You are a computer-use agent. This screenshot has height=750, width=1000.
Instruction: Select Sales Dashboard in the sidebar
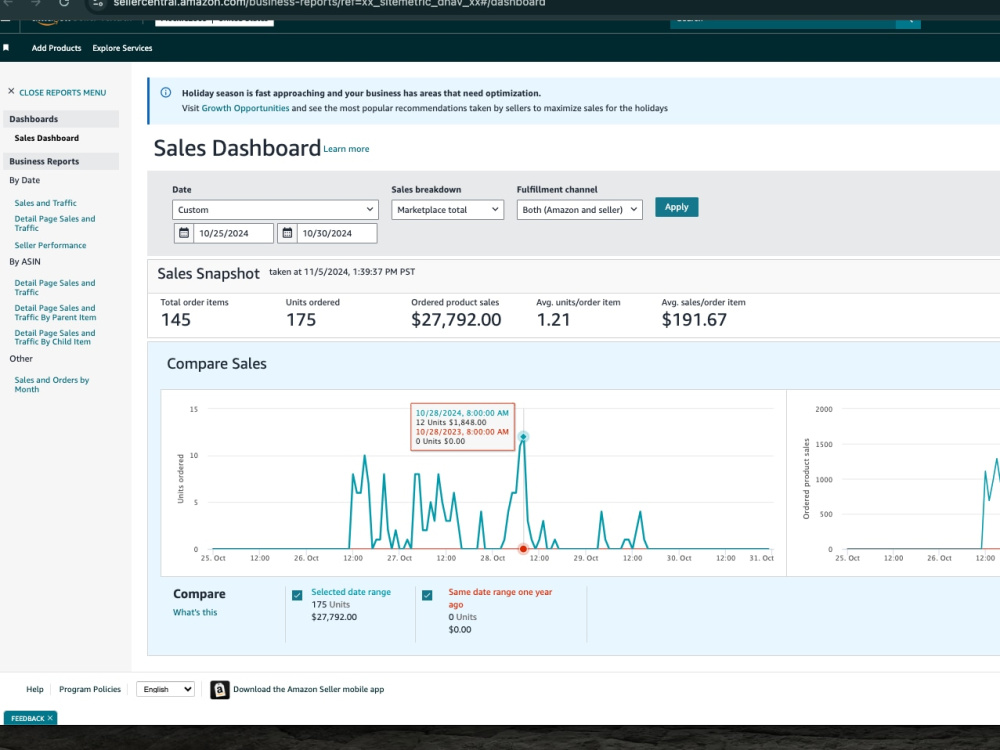tap(47, 138)
